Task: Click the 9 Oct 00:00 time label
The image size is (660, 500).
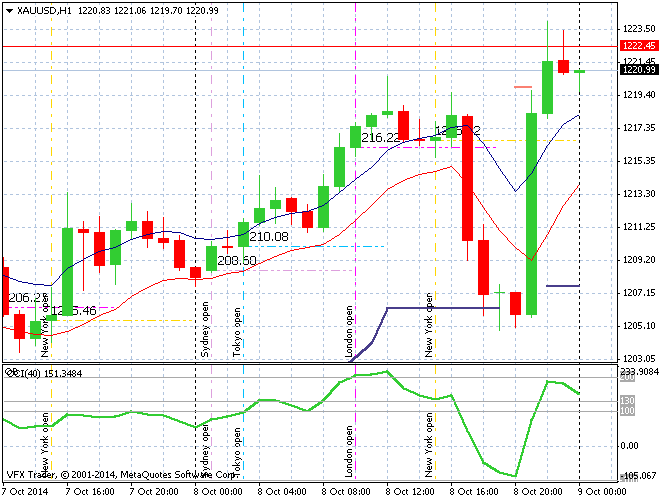Action: tap(602, 492)
